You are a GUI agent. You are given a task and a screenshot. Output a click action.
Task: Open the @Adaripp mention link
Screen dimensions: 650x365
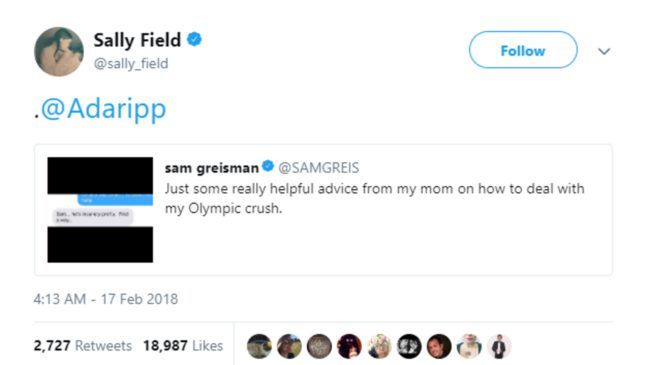[x=103, y=110]
